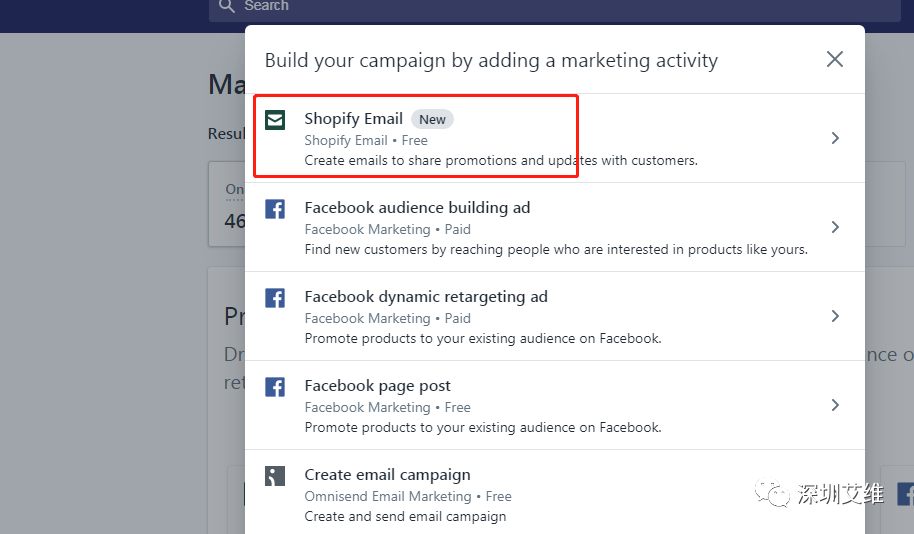Expand Facebook audience building ad chevron
The image size is (914, 534).
835,227
